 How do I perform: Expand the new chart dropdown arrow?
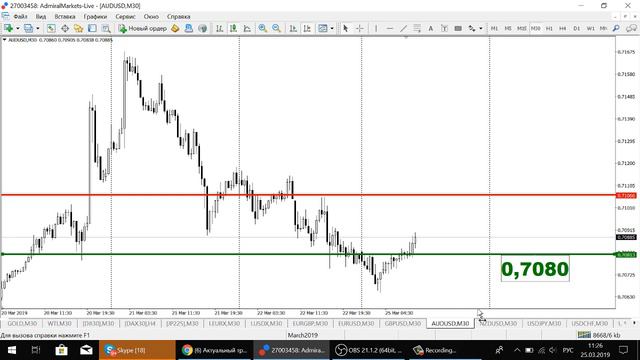(18, 28)
